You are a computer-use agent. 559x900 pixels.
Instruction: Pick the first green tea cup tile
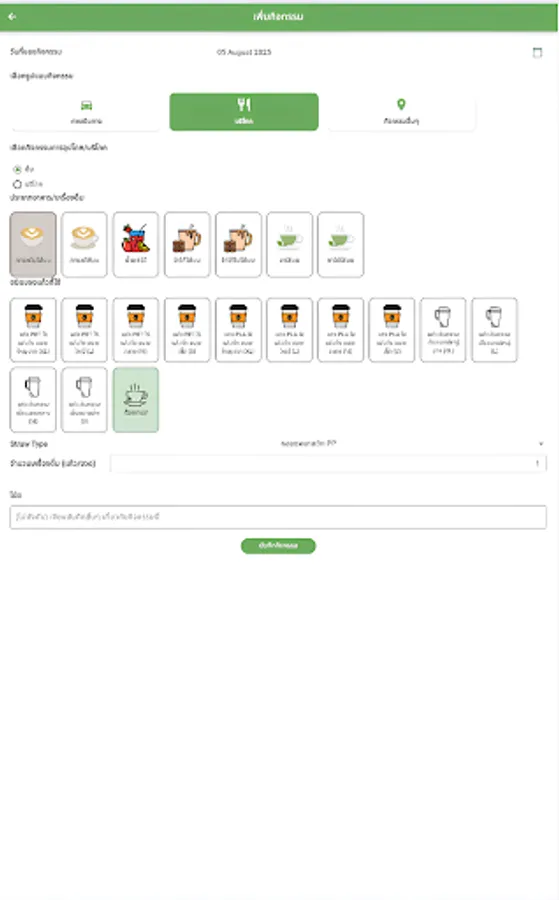pyautogui.click(x=290, y=245)
